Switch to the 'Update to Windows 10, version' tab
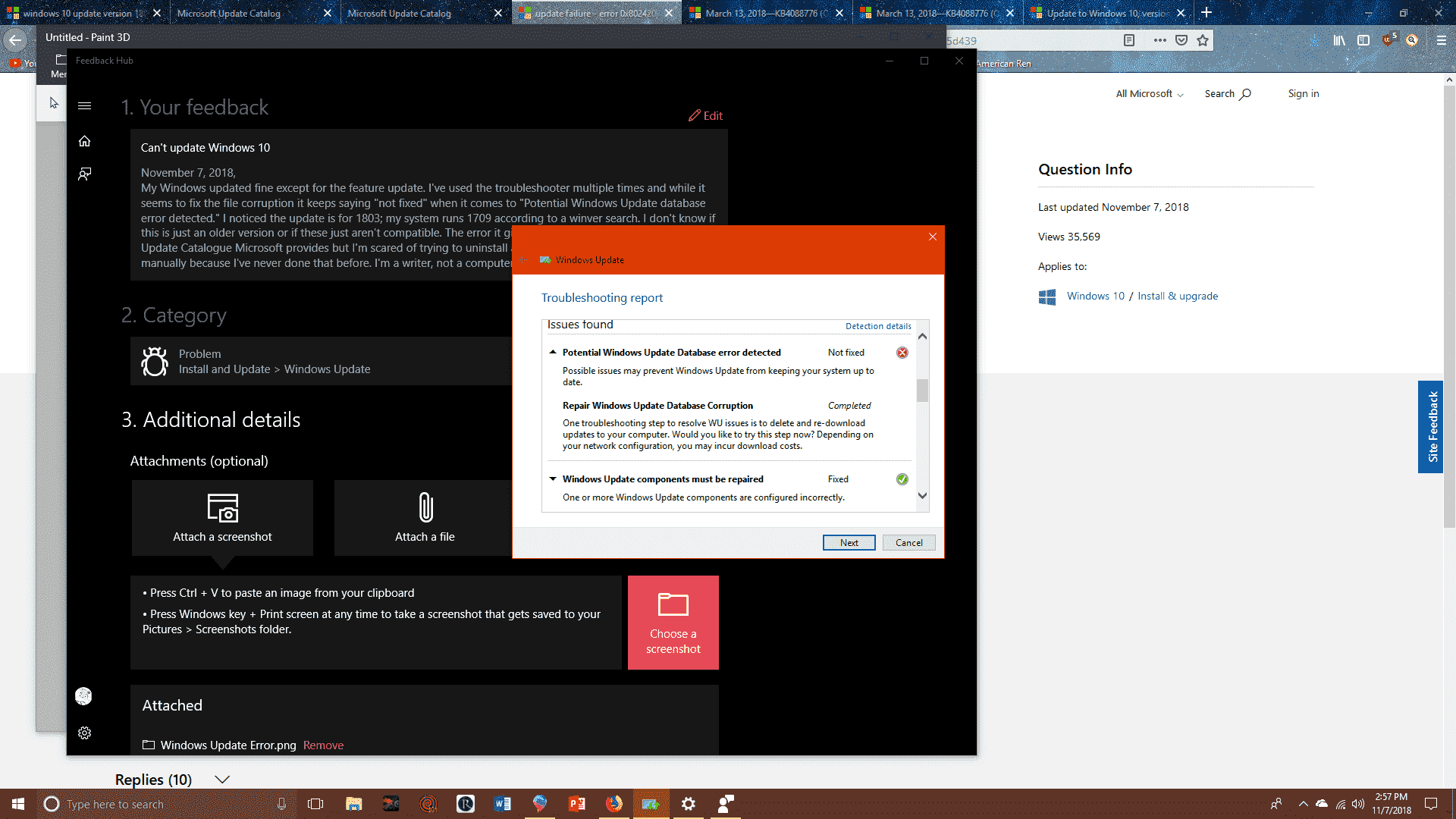1456x819 pixels. point(1107,13)
